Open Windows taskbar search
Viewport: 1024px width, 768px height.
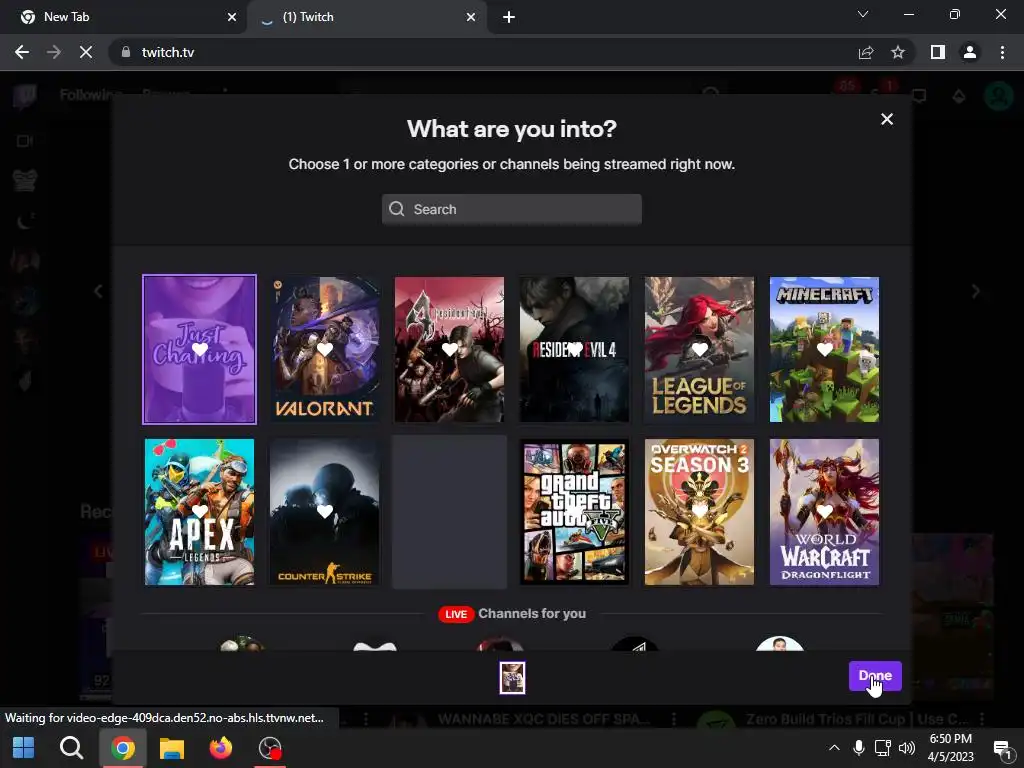(71, 748)
